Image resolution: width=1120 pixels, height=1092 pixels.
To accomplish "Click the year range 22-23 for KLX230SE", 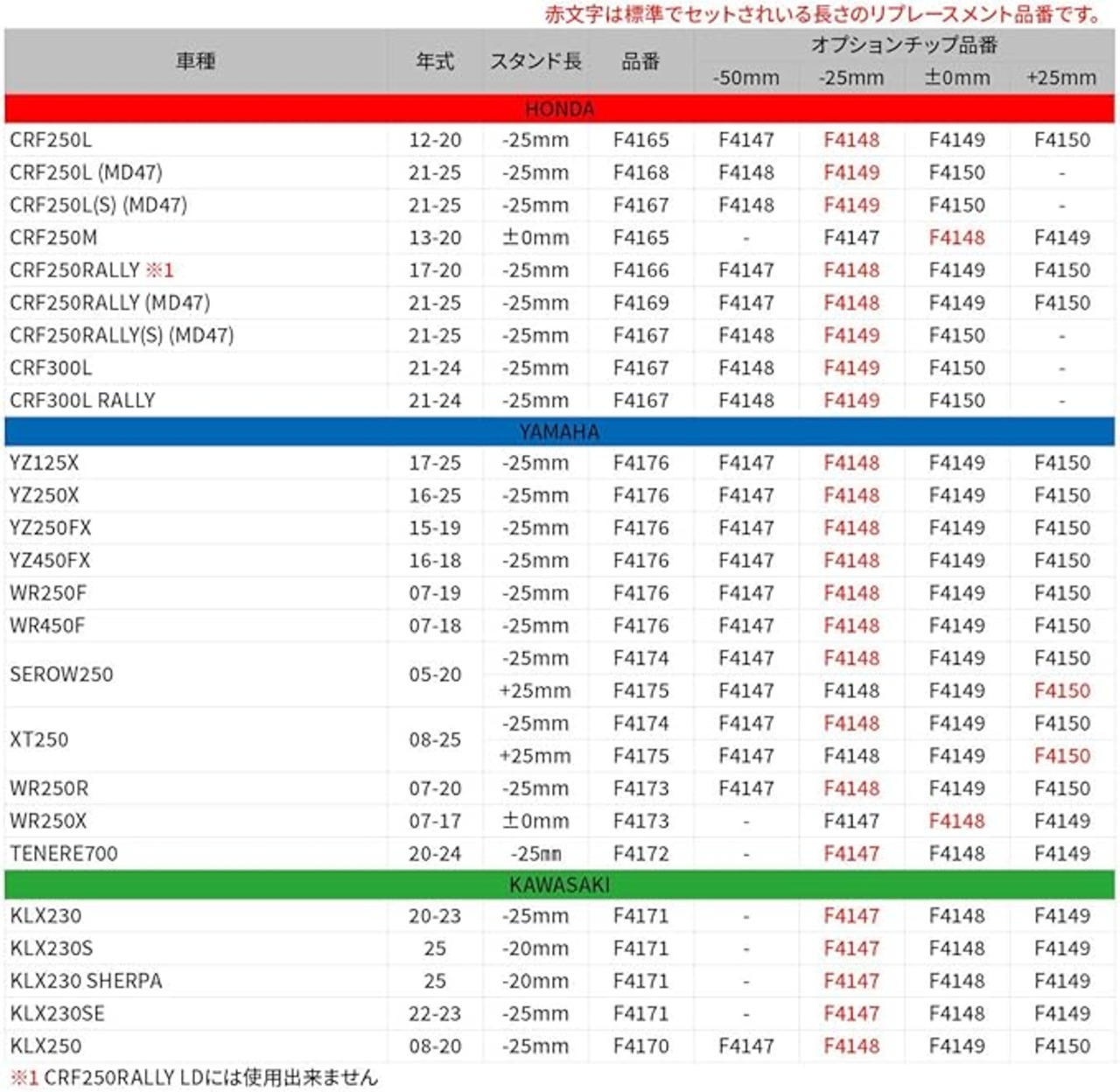I will (435, 1013).
